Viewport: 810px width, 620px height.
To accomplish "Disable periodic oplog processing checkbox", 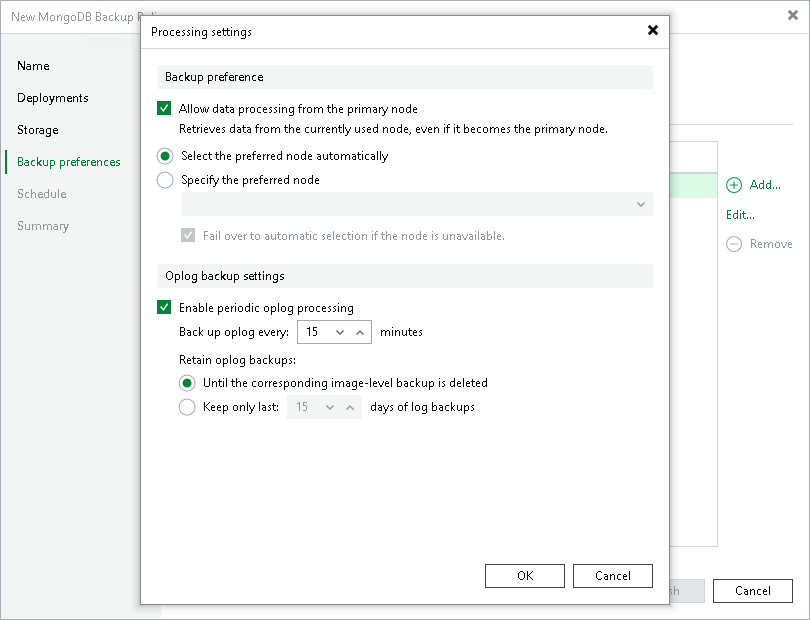I will tap(164, 307).
